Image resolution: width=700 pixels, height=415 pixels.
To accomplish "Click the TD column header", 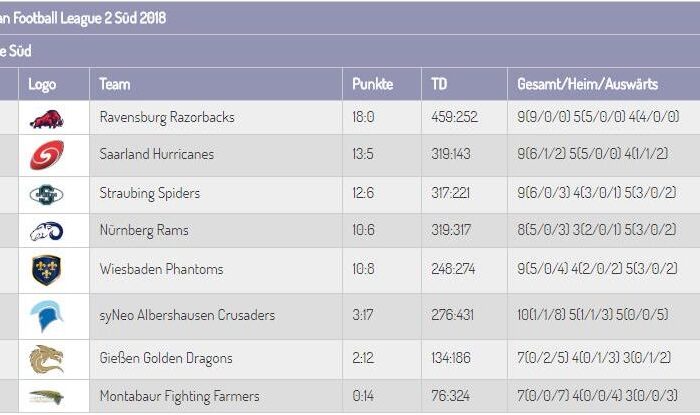I will (439, 85).
